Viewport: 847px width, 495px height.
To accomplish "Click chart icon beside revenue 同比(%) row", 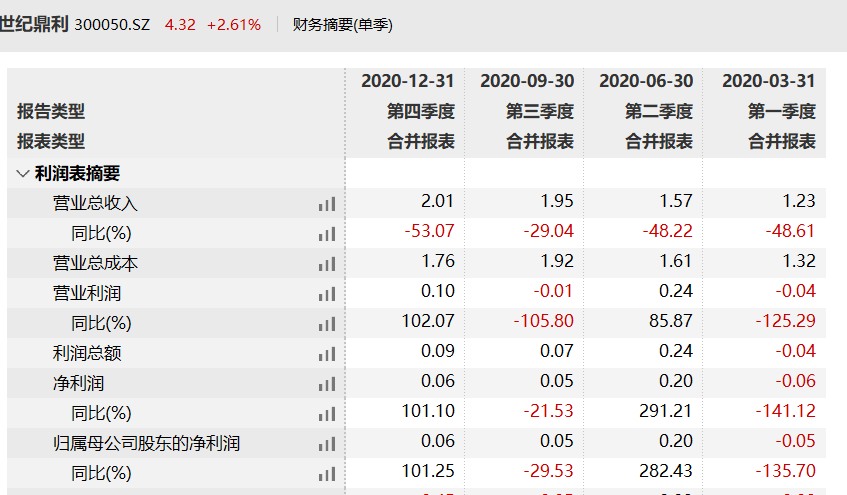I will point(327,234).
